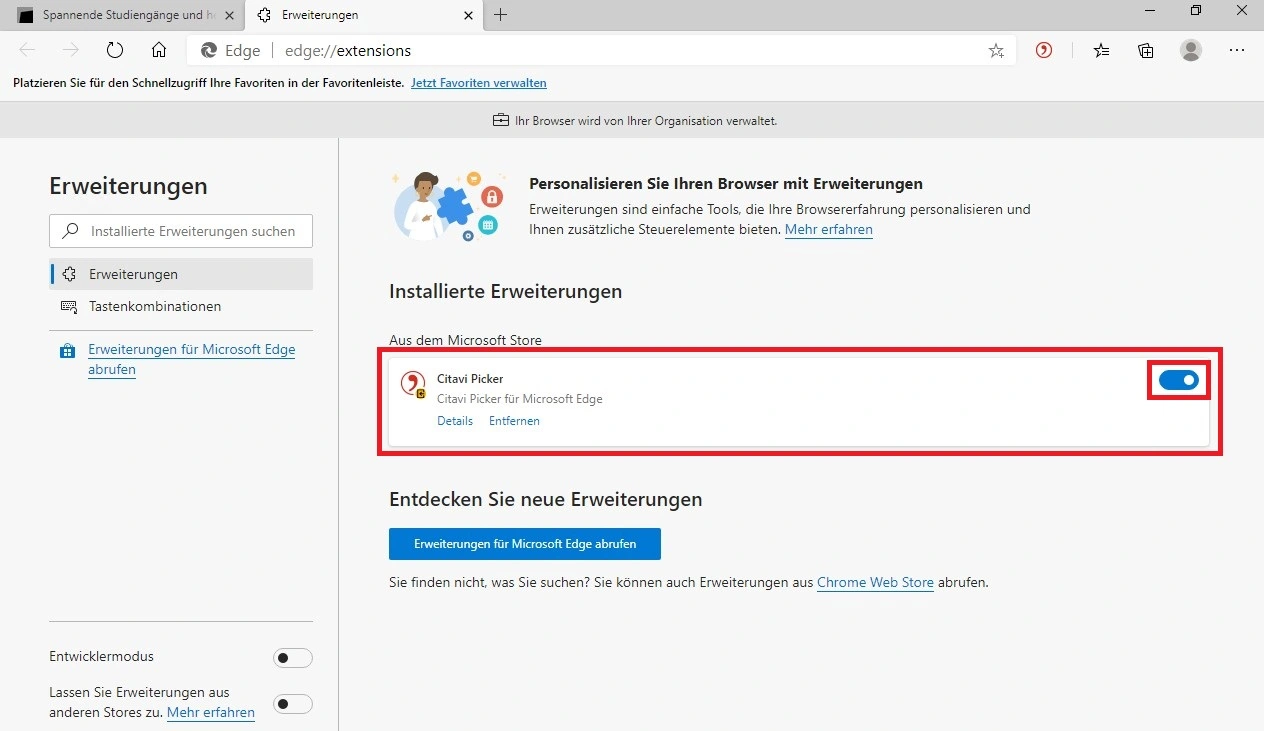Click the user profile avatar
This screenshot has height=731, width=1264.
point(1190,50)
